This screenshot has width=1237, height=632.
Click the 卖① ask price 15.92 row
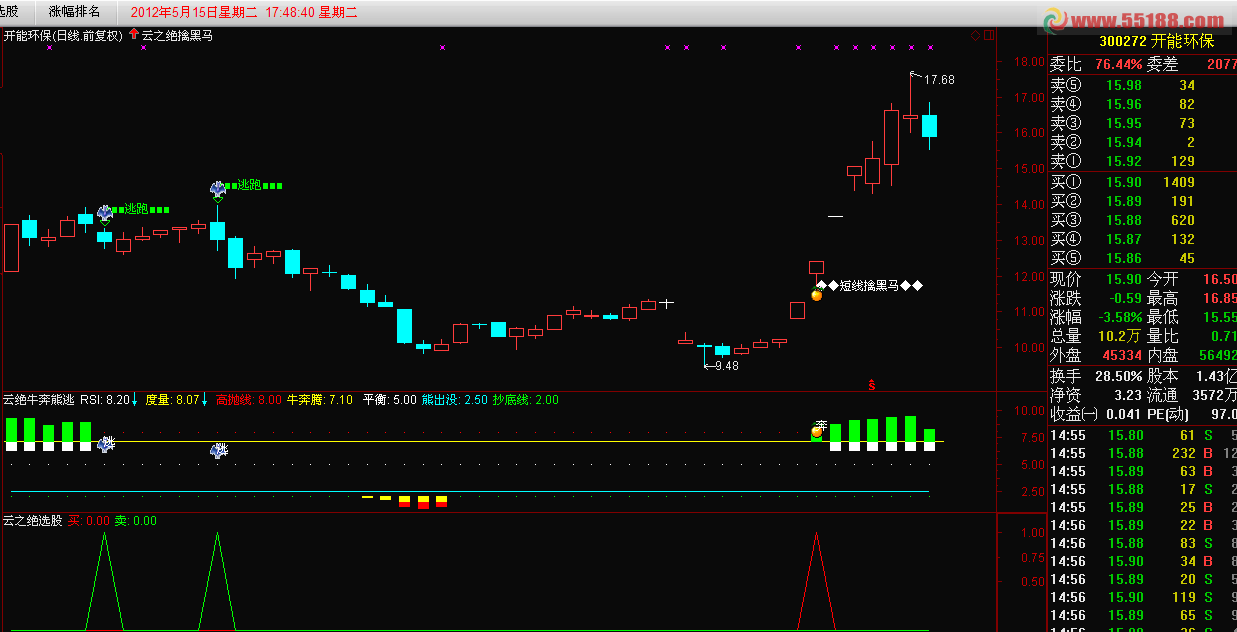(x=1142, y=161)
